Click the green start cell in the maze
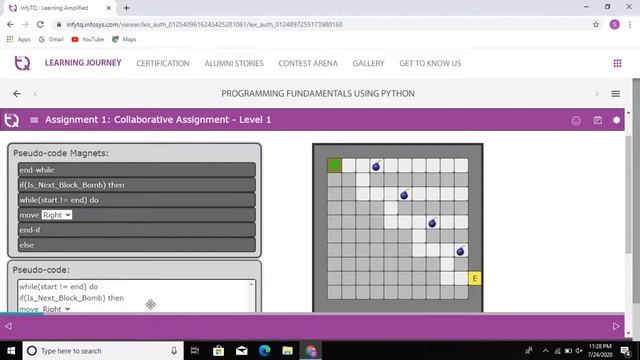 pos(334,165)
